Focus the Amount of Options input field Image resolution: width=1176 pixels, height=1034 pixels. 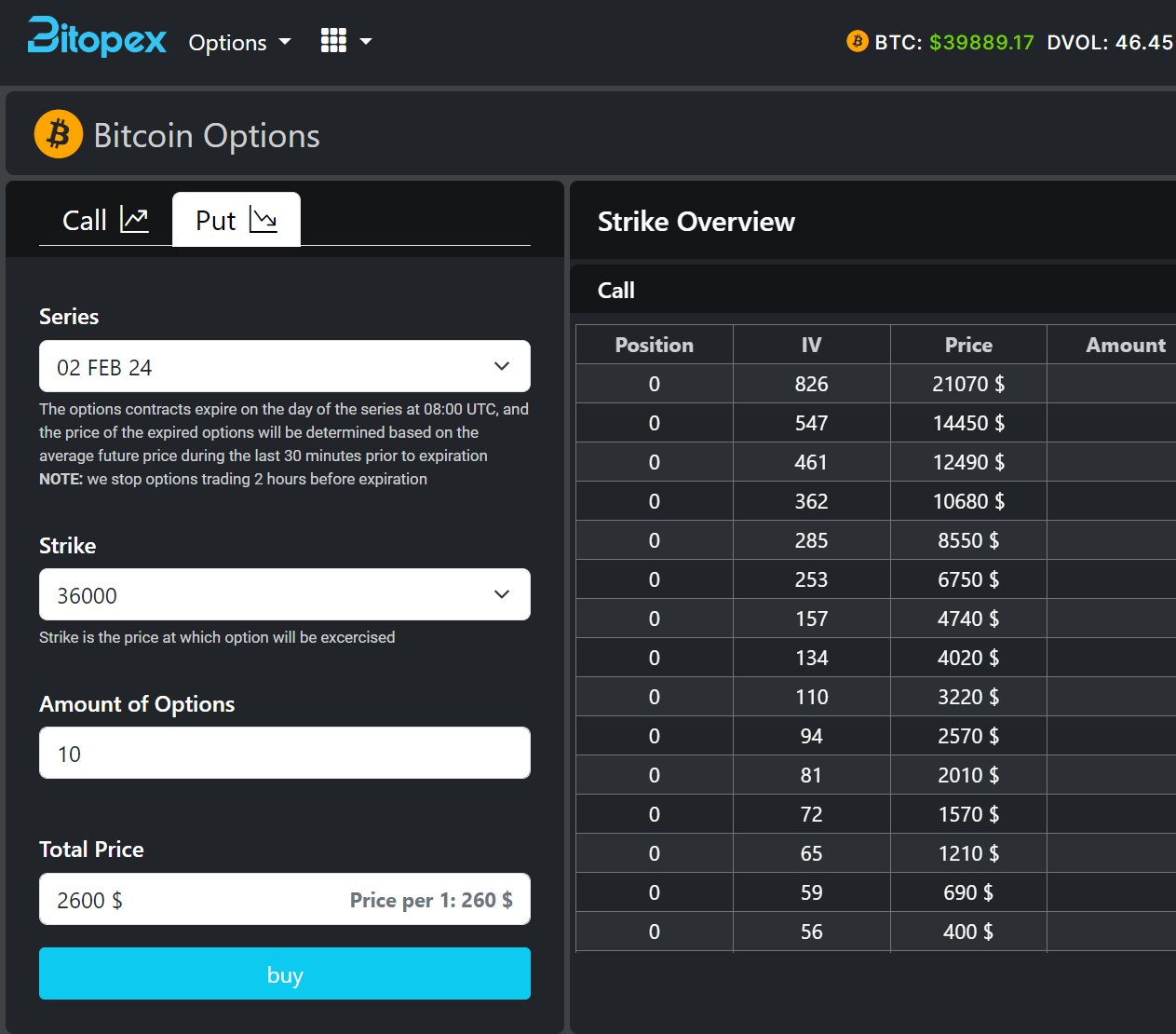pos(284,753)
